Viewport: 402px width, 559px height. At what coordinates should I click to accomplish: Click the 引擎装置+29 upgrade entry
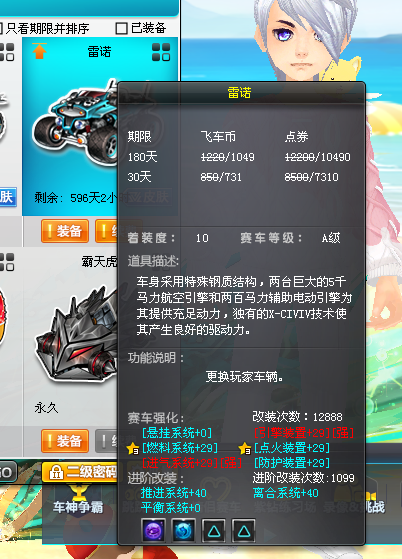pyautogui.click(x=304, y=433)
